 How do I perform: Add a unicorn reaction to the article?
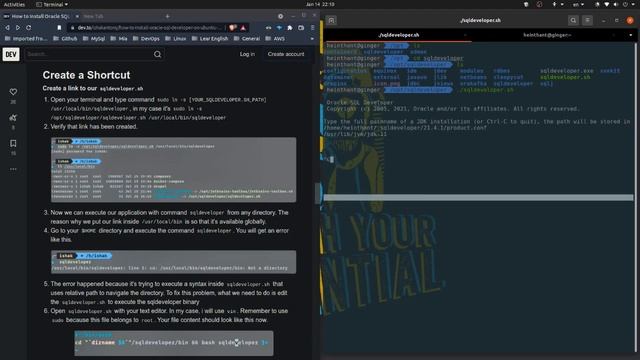(x=13, y=118)
